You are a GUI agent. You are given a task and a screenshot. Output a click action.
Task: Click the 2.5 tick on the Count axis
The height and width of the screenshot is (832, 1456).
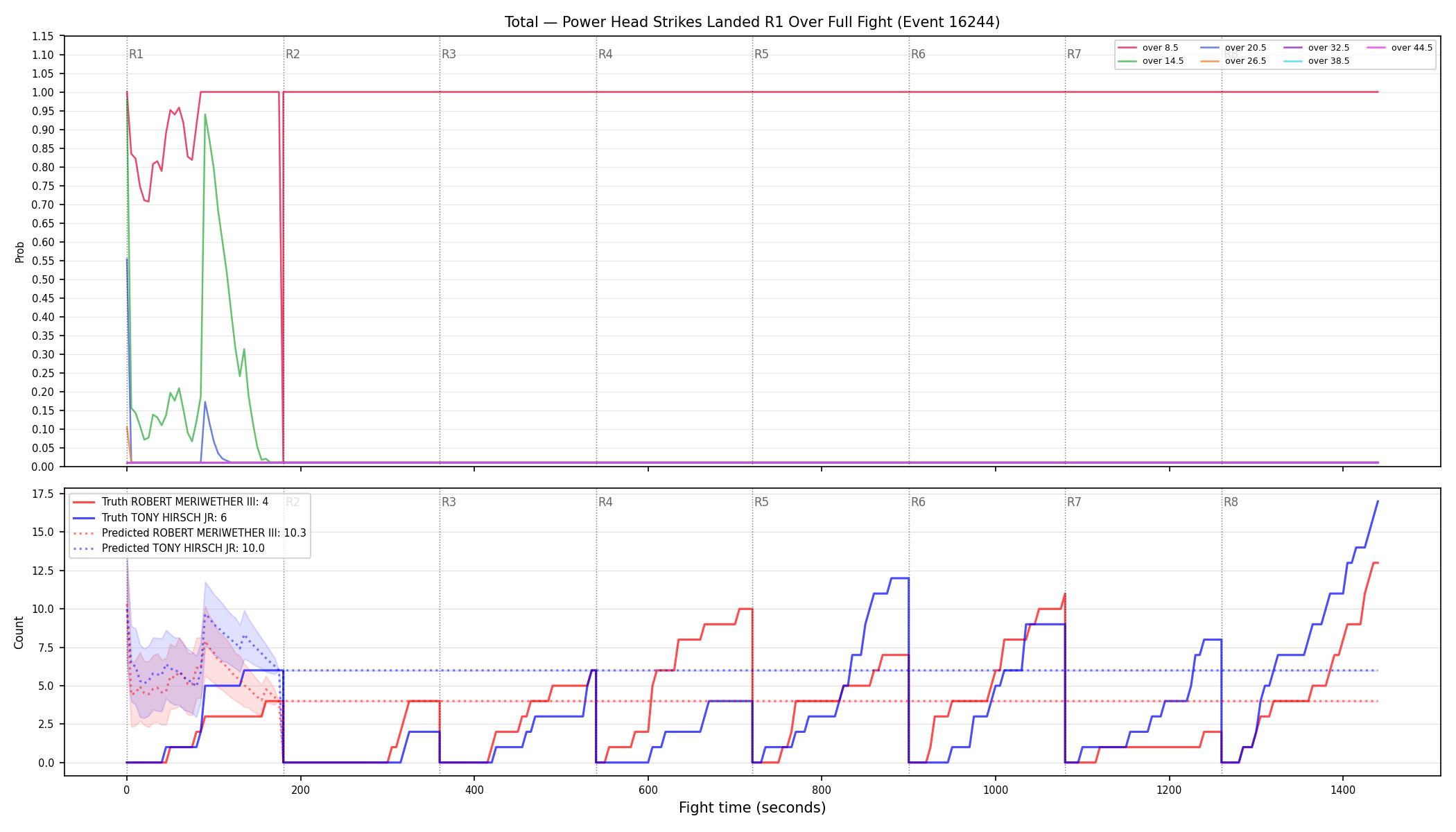pyautogui.click(x=46, y=724)
